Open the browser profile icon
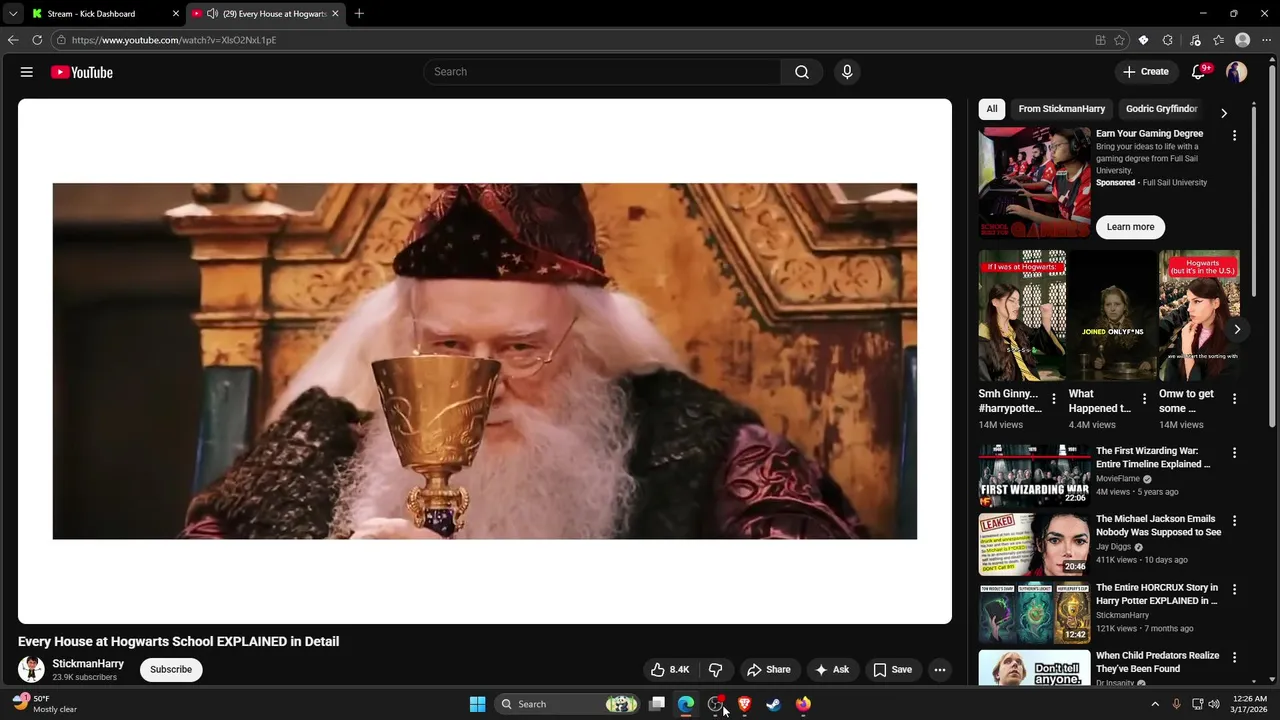 1243,40
